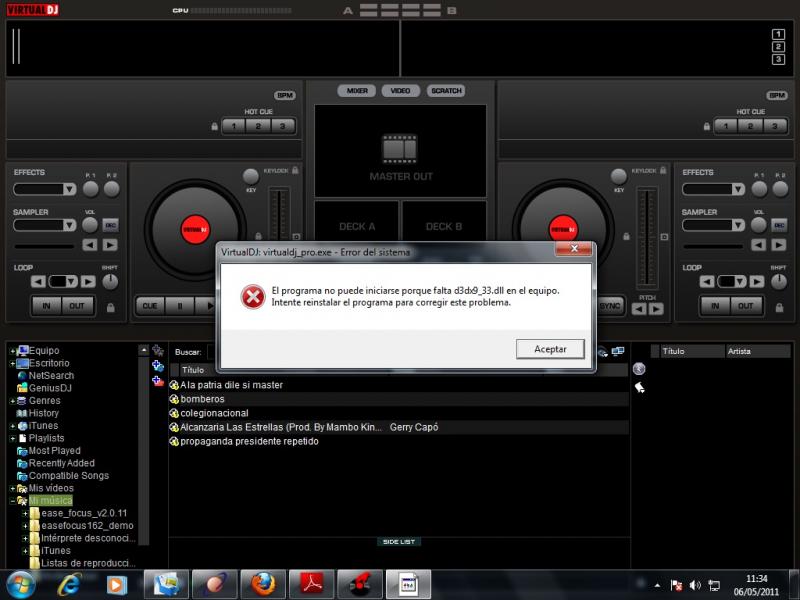Toggle the left deck BPM button

(x=285, y=95)
